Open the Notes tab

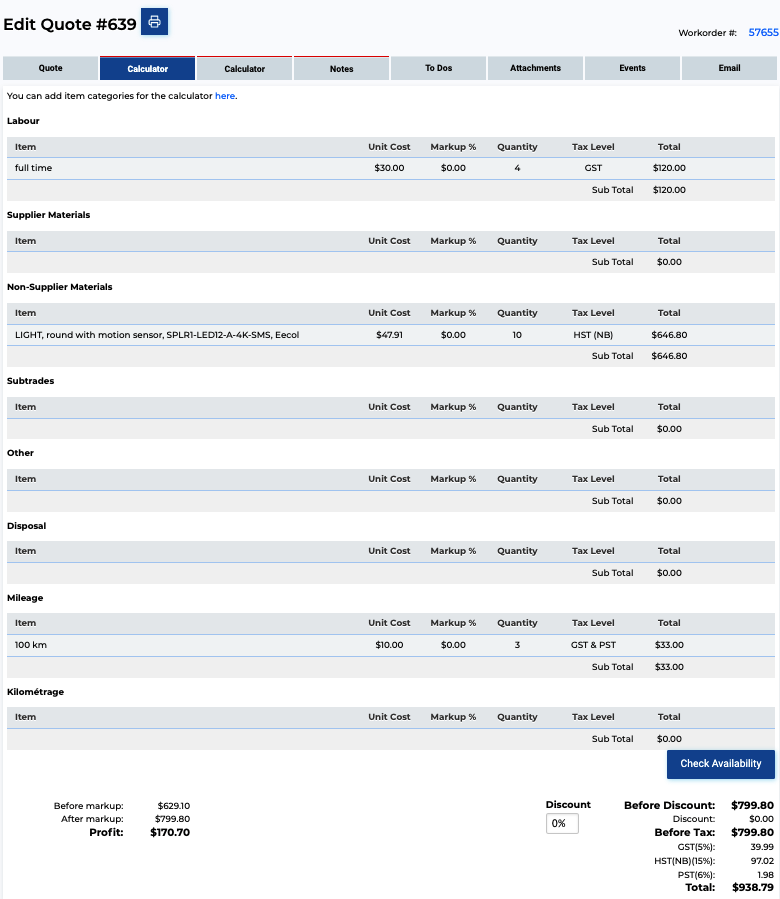pos(341,68)
